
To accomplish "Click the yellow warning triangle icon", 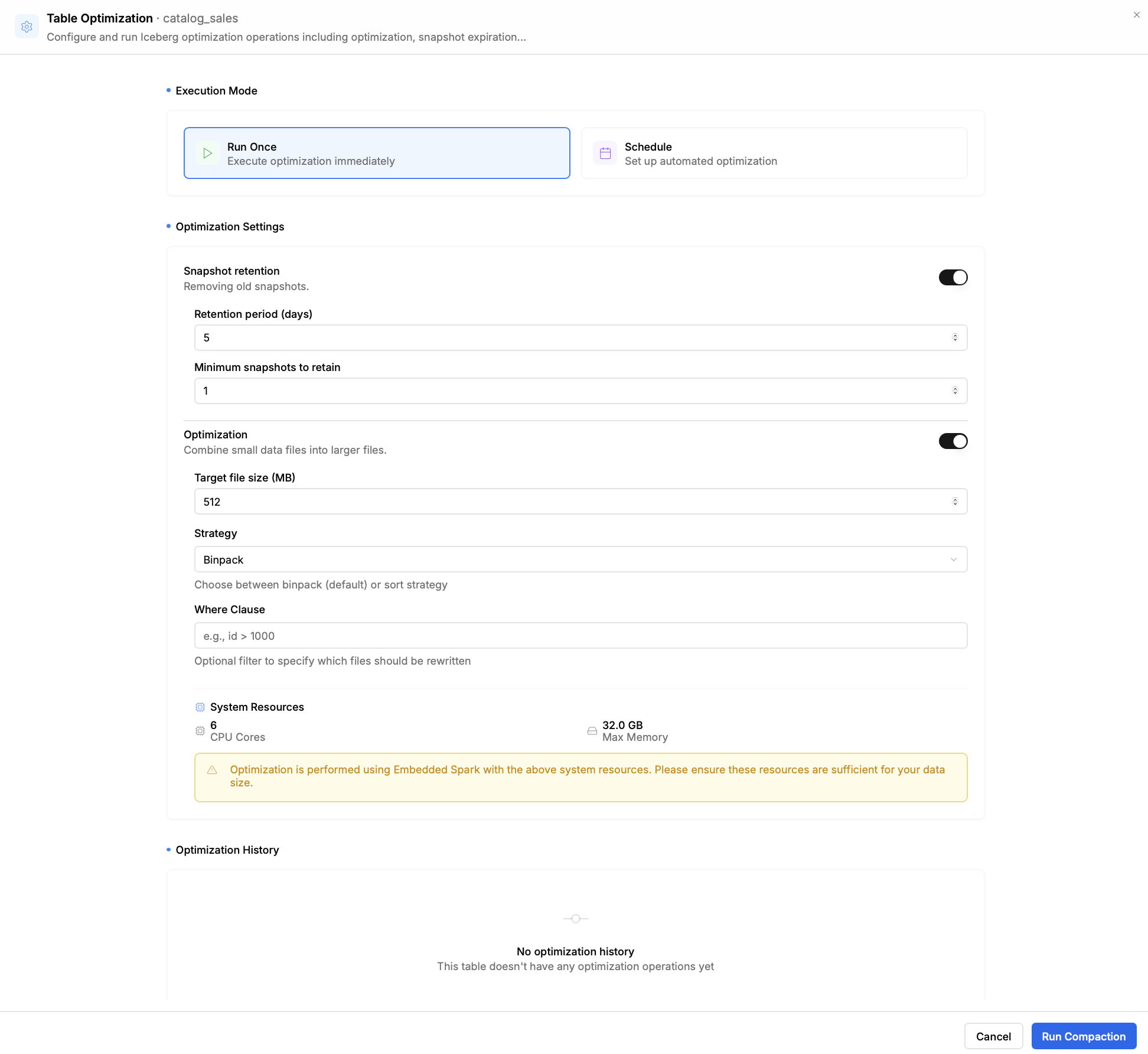I will [x=212, y=770].
